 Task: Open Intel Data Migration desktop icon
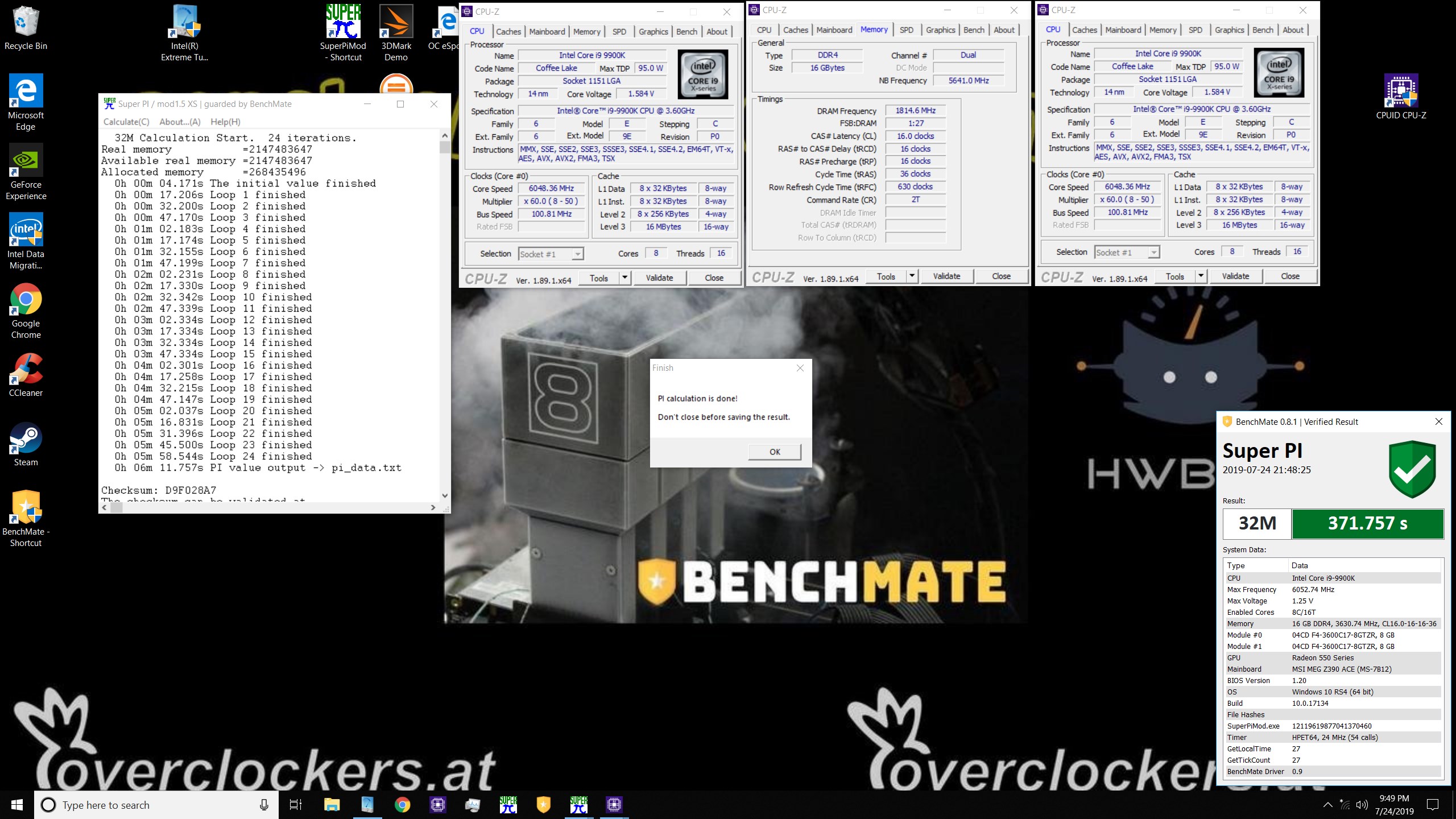(x=26, y=241)
